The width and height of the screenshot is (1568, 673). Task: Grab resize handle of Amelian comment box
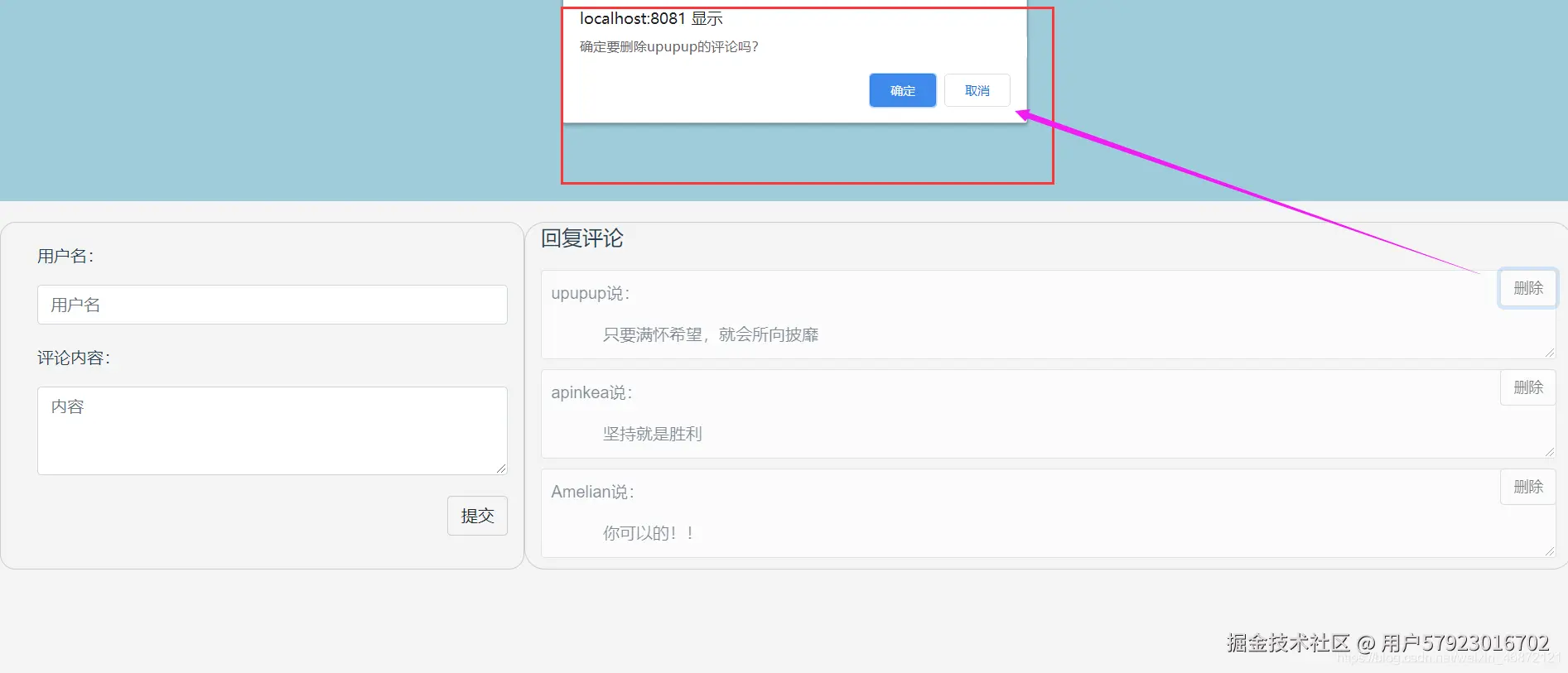(x=1549, y=551)
